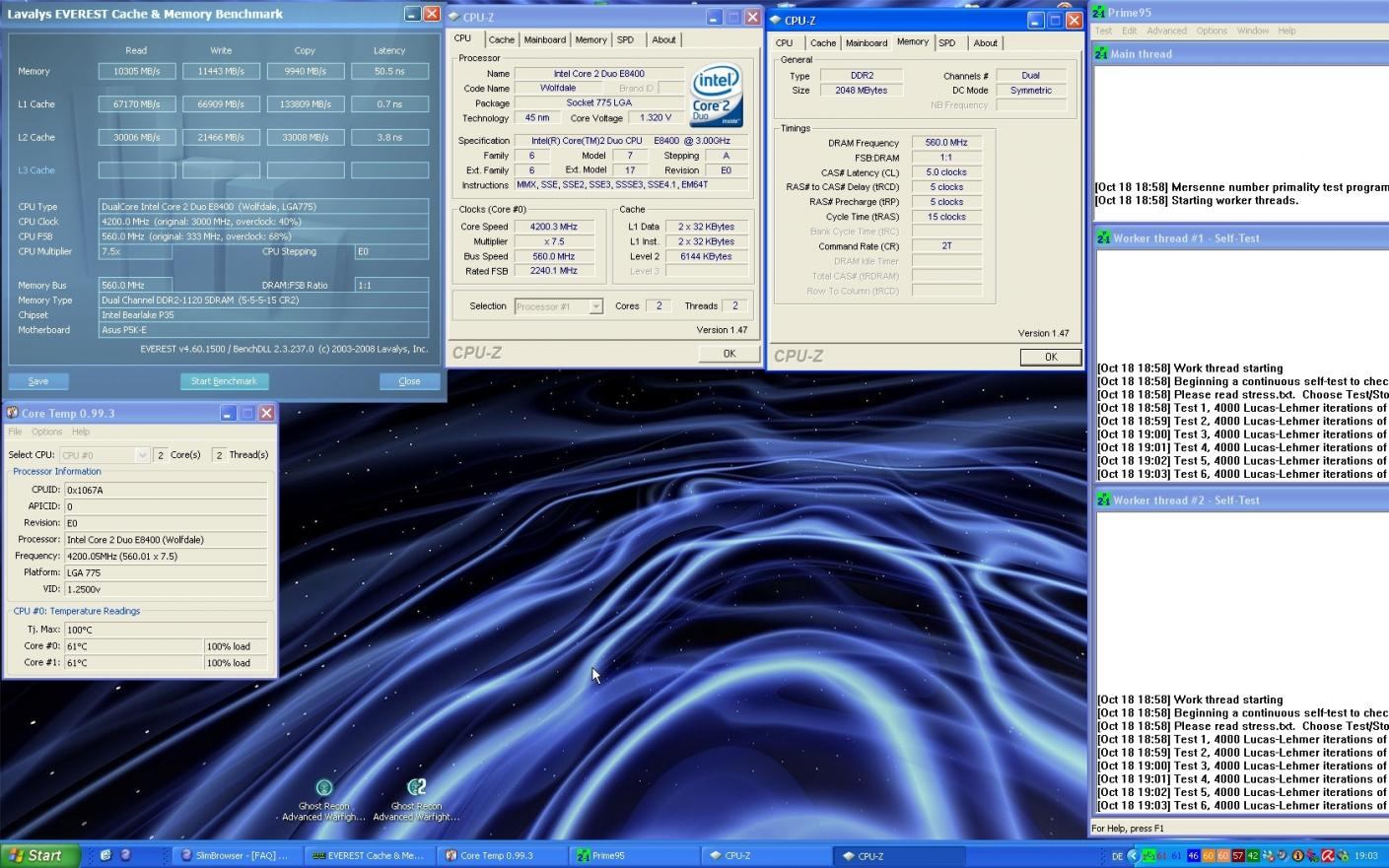This screenshot has height=868, width=1389.
Task: Click Close button in EVEREST benchmark
Action: click(409, 381)
